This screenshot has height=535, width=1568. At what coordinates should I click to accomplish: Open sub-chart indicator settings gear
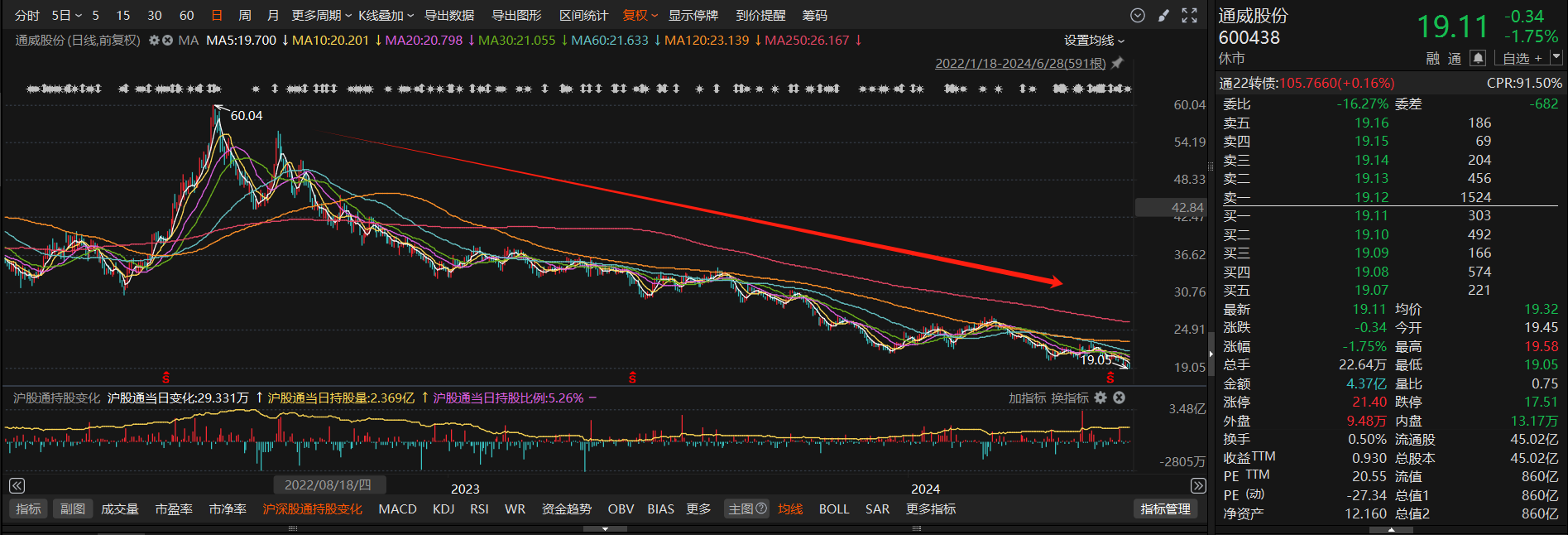1100,398
